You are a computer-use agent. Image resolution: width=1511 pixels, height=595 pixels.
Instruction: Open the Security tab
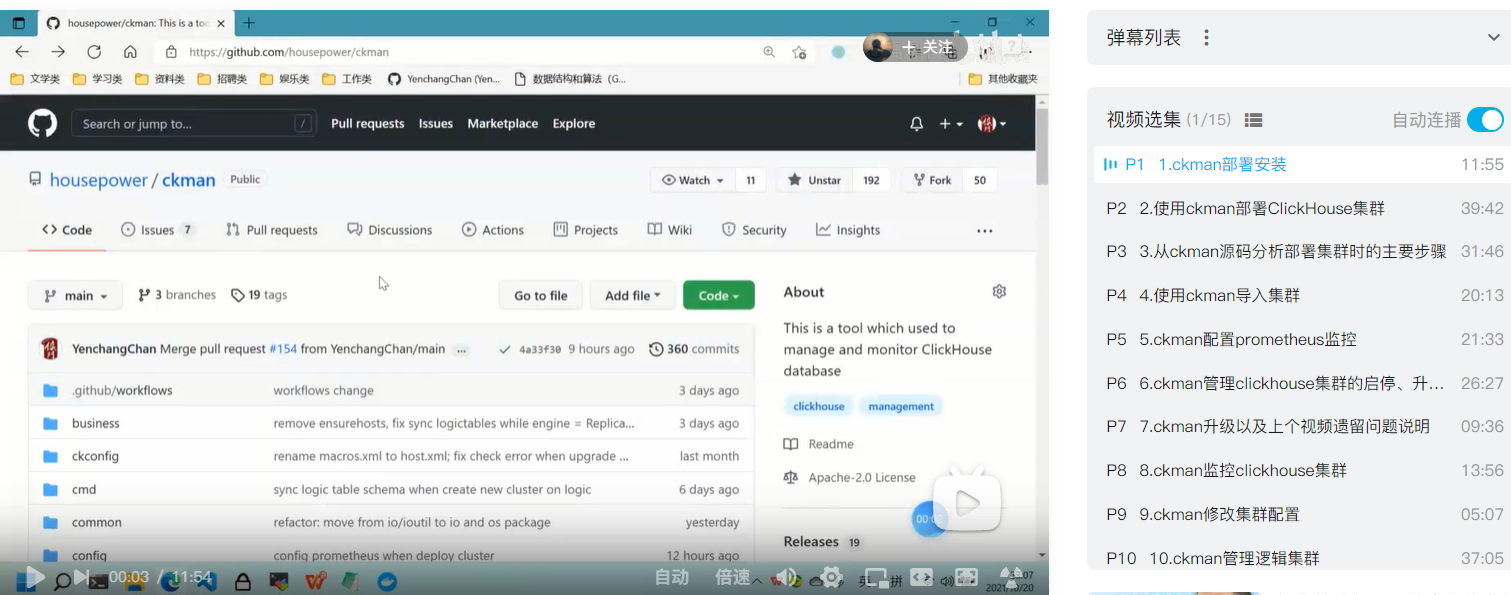[x=755, y=230]
